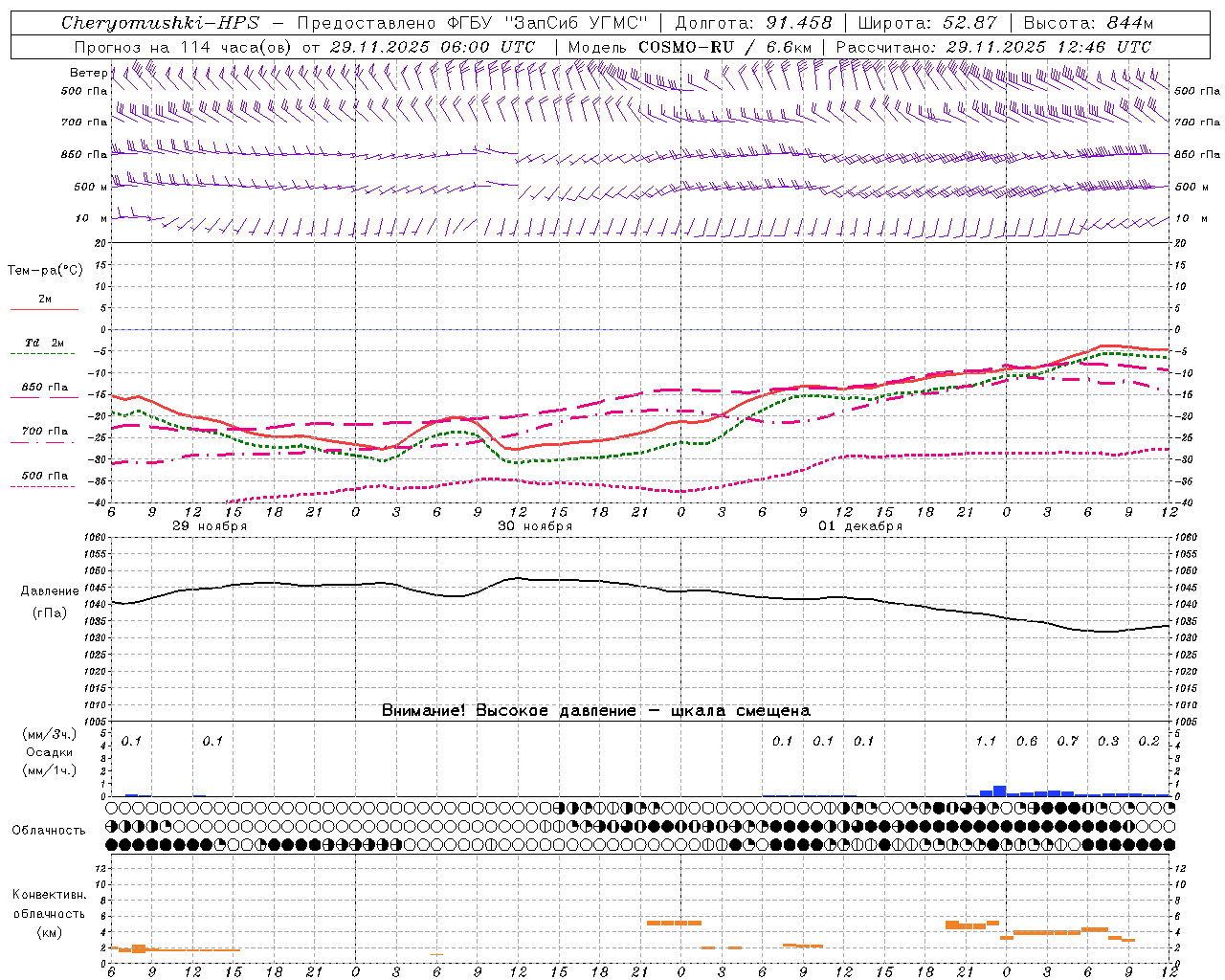The image size is (1225, 980).
Task: Click the '0.2' precipitation value
Action: [1148, 741]
